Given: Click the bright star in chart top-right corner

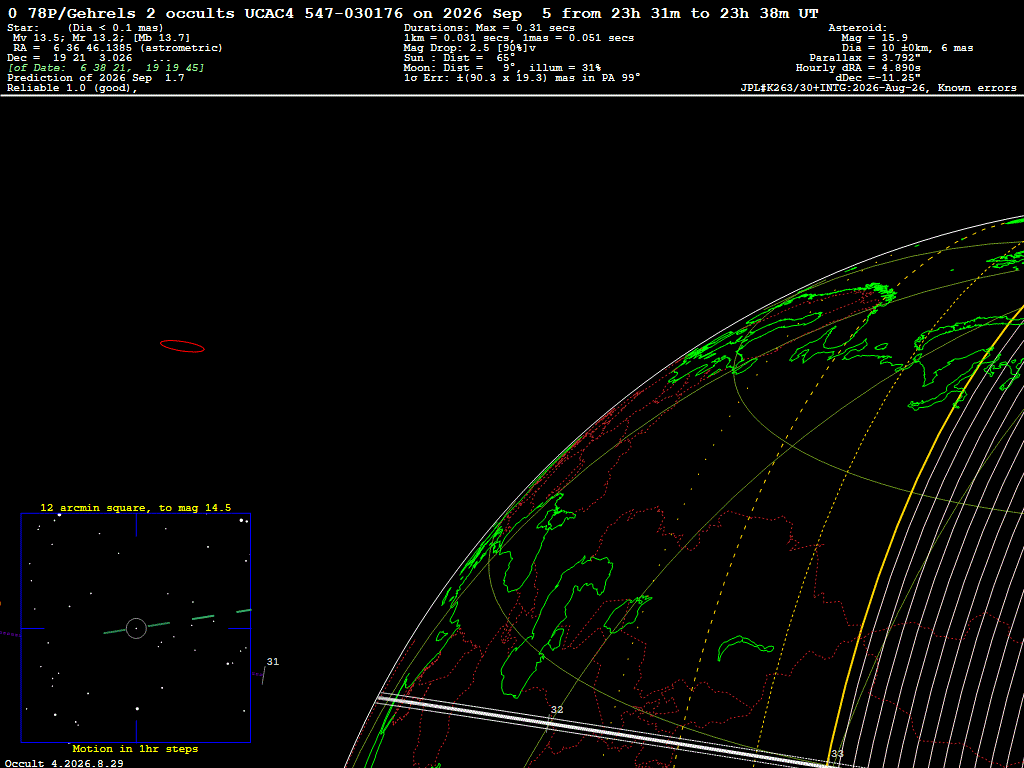Looking at the screenshot, I should tap(242, 520).
